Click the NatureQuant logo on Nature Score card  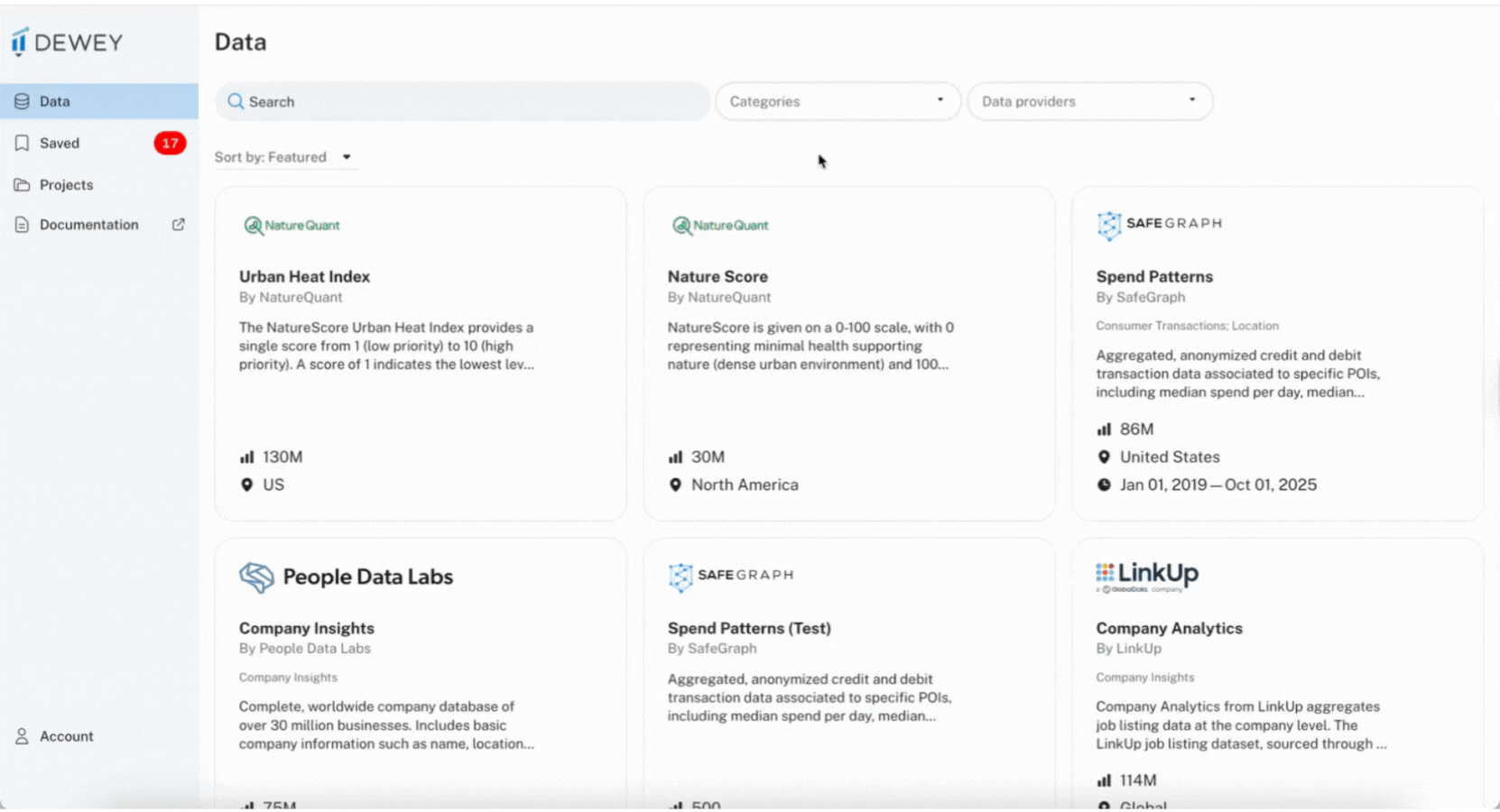click(720, 226)
